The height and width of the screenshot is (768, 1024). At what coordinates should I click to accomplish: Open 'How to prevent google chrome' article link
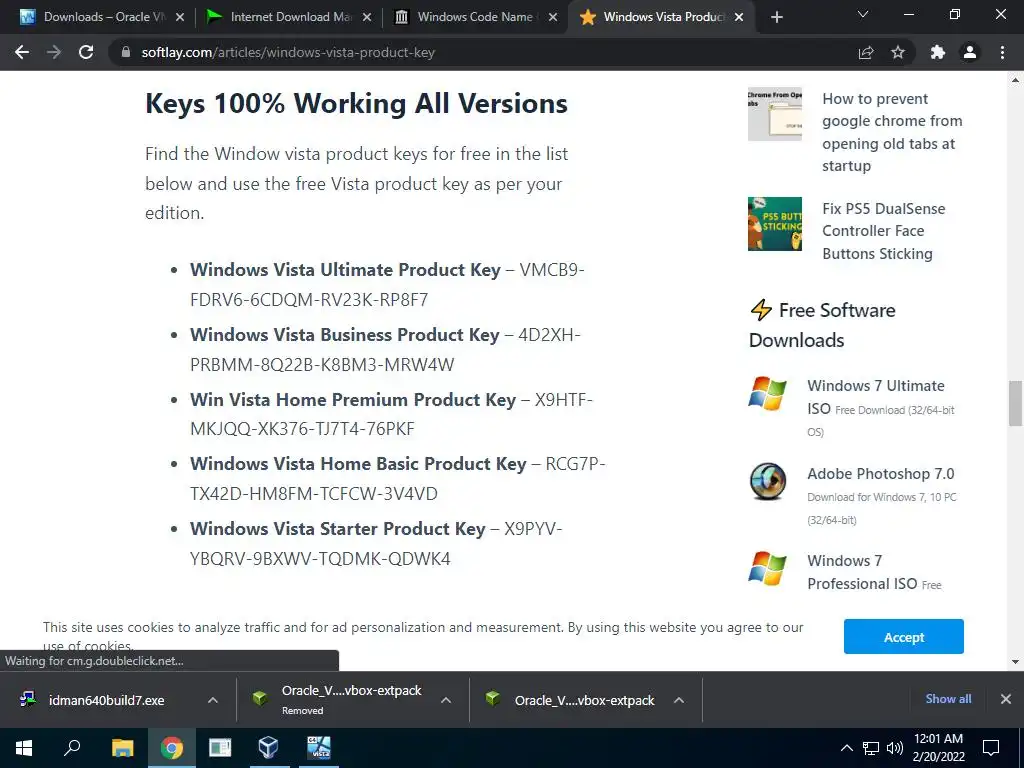pos(891,132)
